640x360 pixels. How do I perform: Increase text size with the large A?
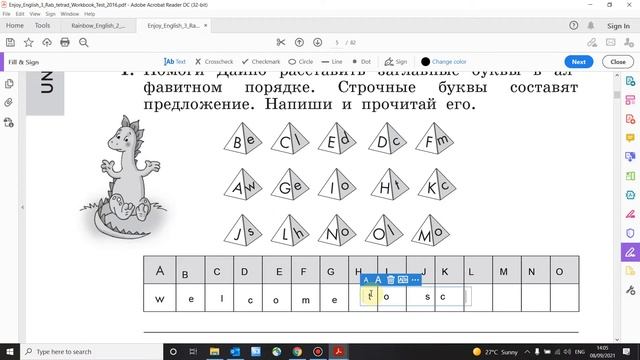(x=378, y=280)
